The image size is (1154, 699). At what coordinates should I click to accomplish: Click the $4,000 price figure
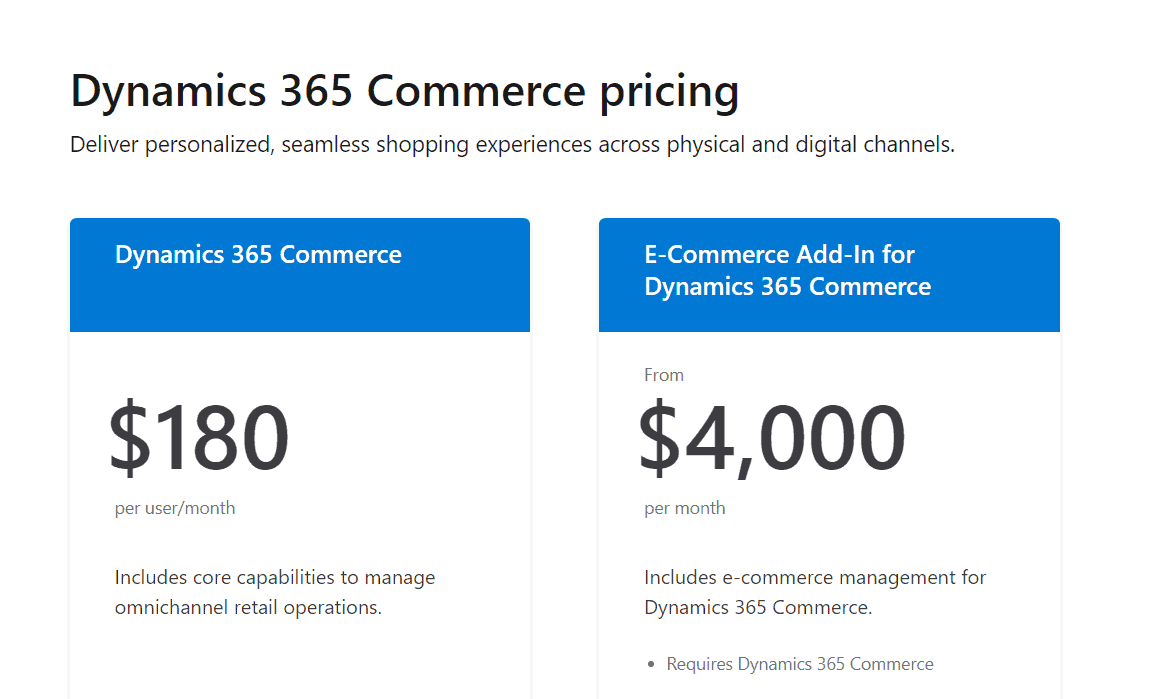tap(772, 438)
